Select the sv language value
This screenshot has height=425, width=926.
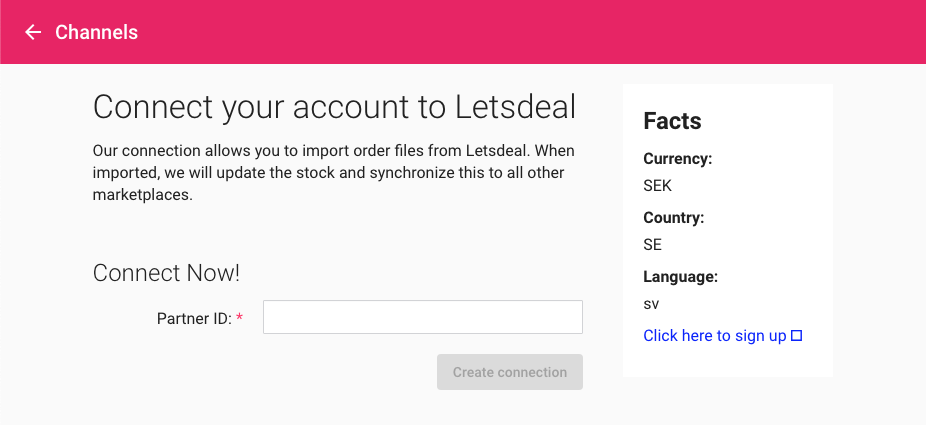coord(651,305)
